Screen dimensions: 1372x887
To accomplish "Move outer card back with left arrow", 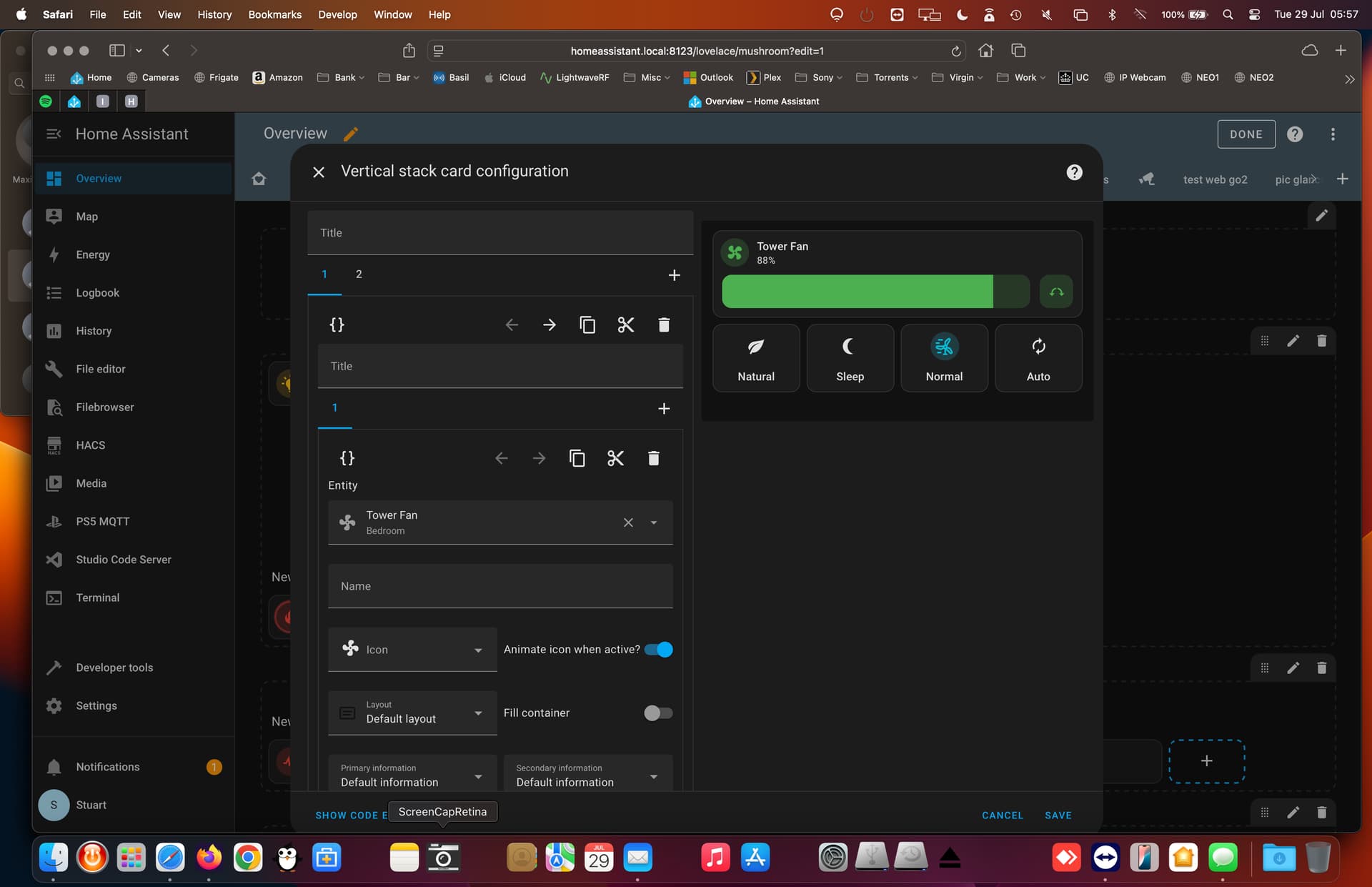I will click(x=512, y=324).
